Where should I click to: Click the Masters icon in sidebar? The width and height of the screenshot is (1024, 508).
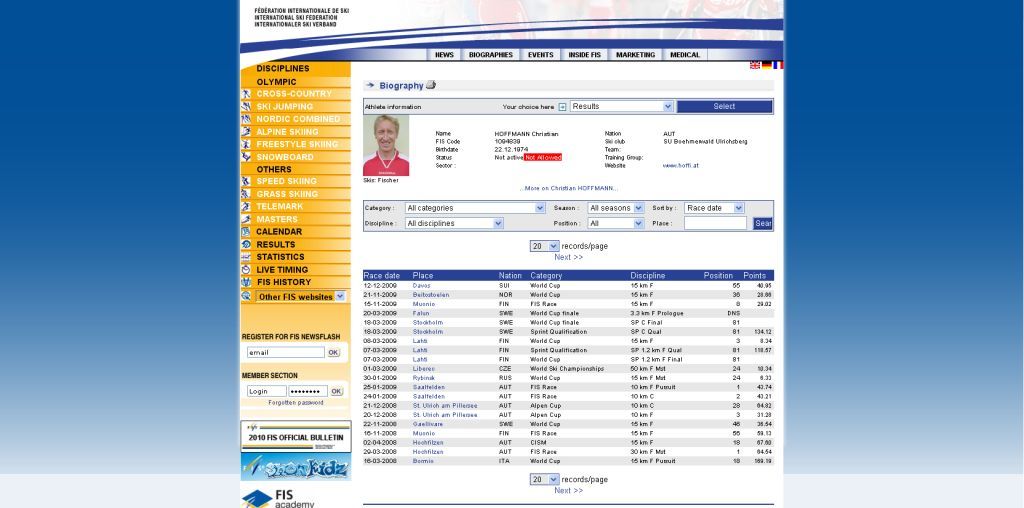246,219
